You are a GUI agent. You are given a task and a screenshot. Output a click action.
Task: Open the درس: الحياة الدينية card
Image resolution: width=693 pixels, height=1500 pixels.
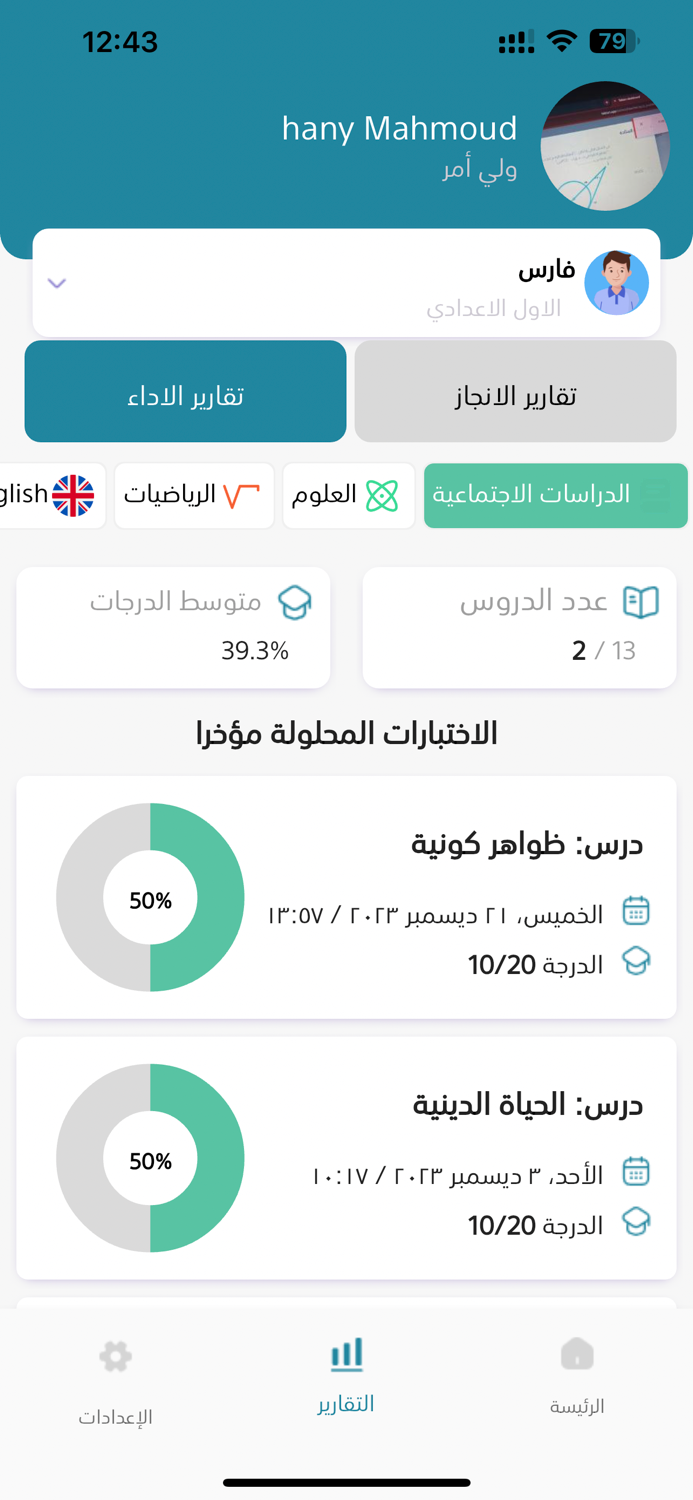(346, 1157)
